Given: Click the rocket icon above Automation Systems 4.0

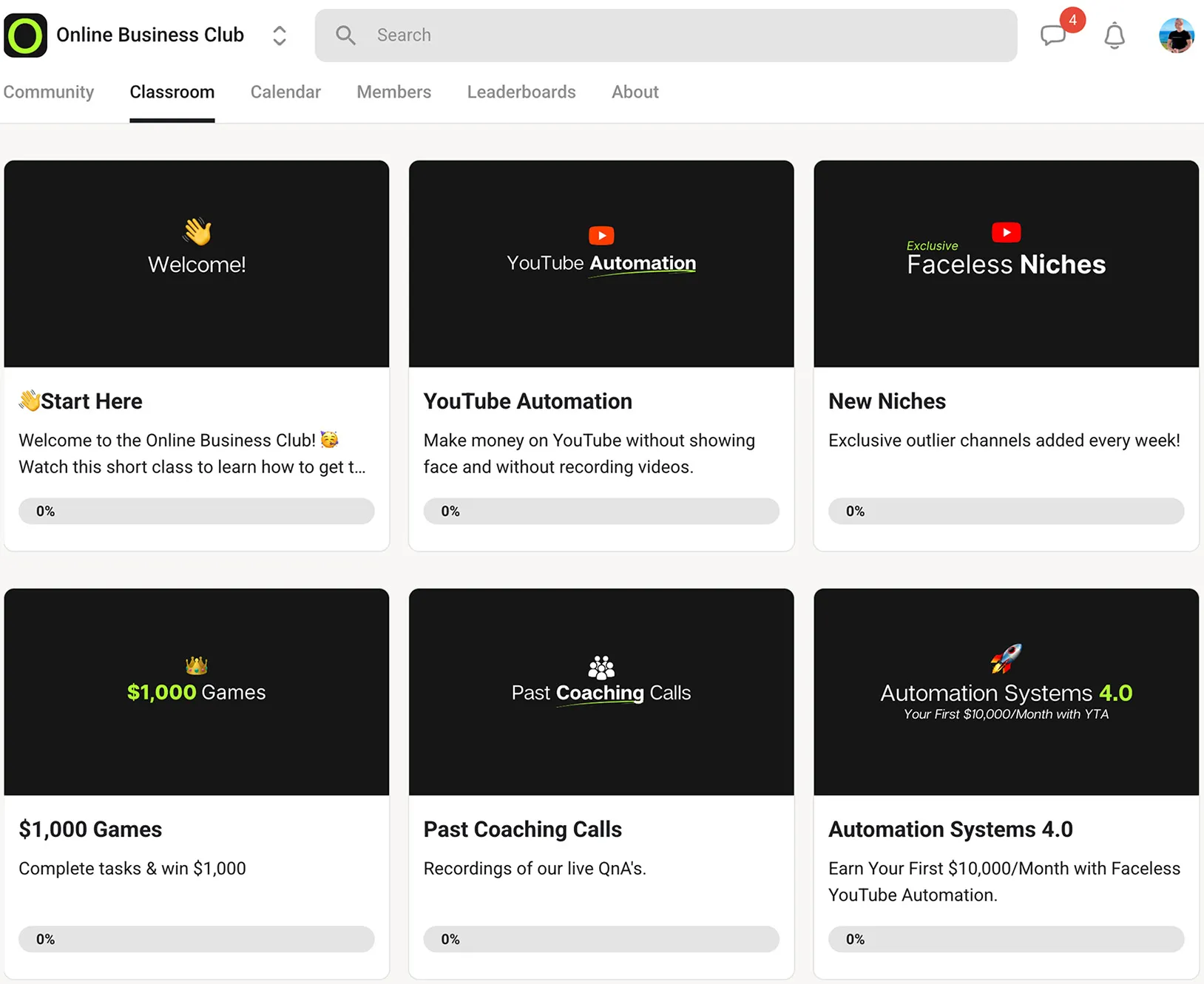Looking at the screenshot, I should 1006,658.
